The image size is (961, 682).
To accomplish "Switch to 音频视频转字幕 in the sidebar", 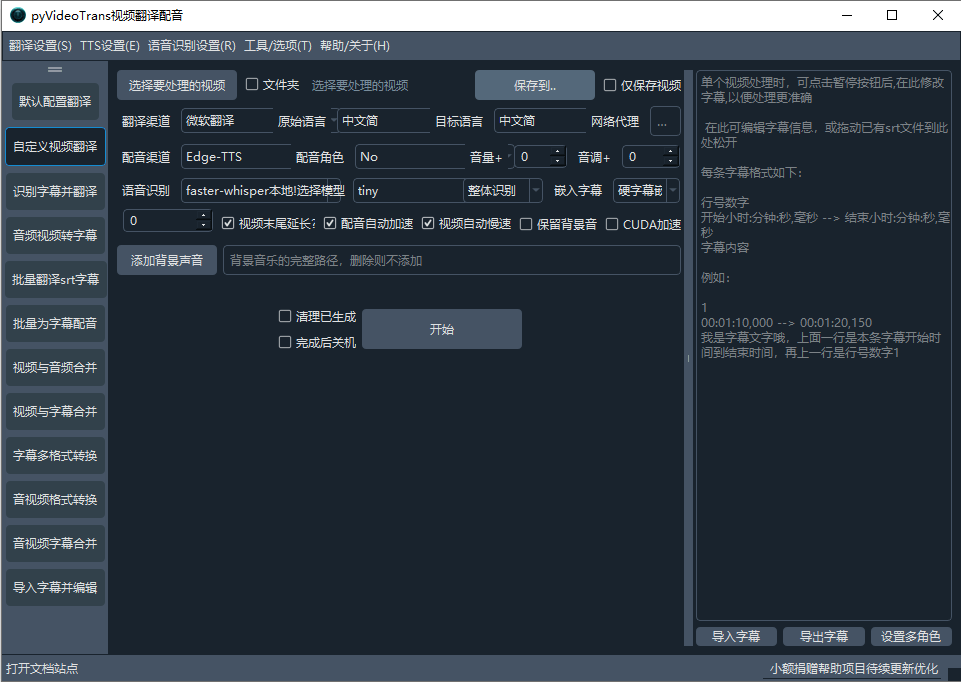I will pos(55,236).
